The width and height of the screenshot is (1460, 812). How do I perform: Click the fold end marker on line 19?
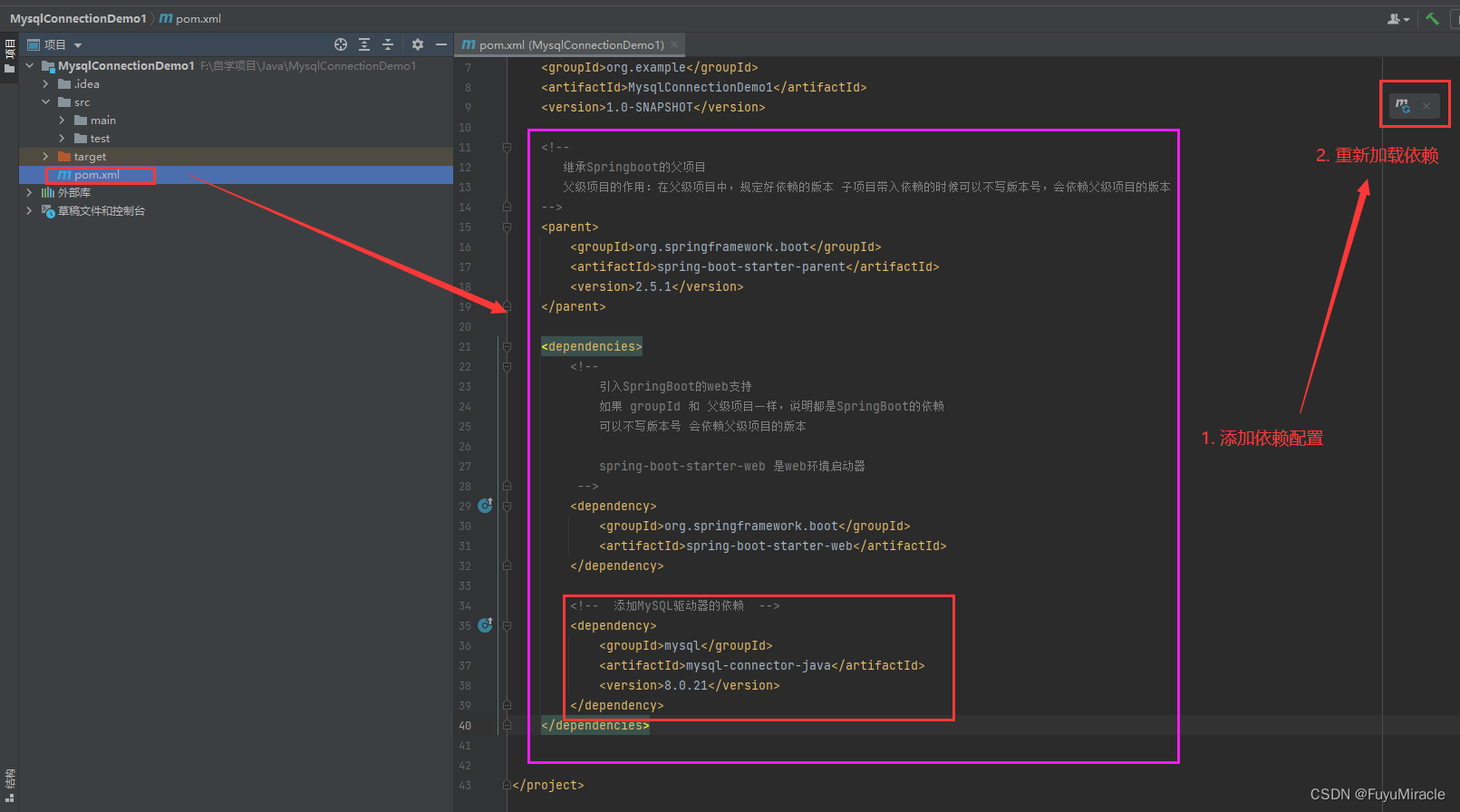(508, 306)
